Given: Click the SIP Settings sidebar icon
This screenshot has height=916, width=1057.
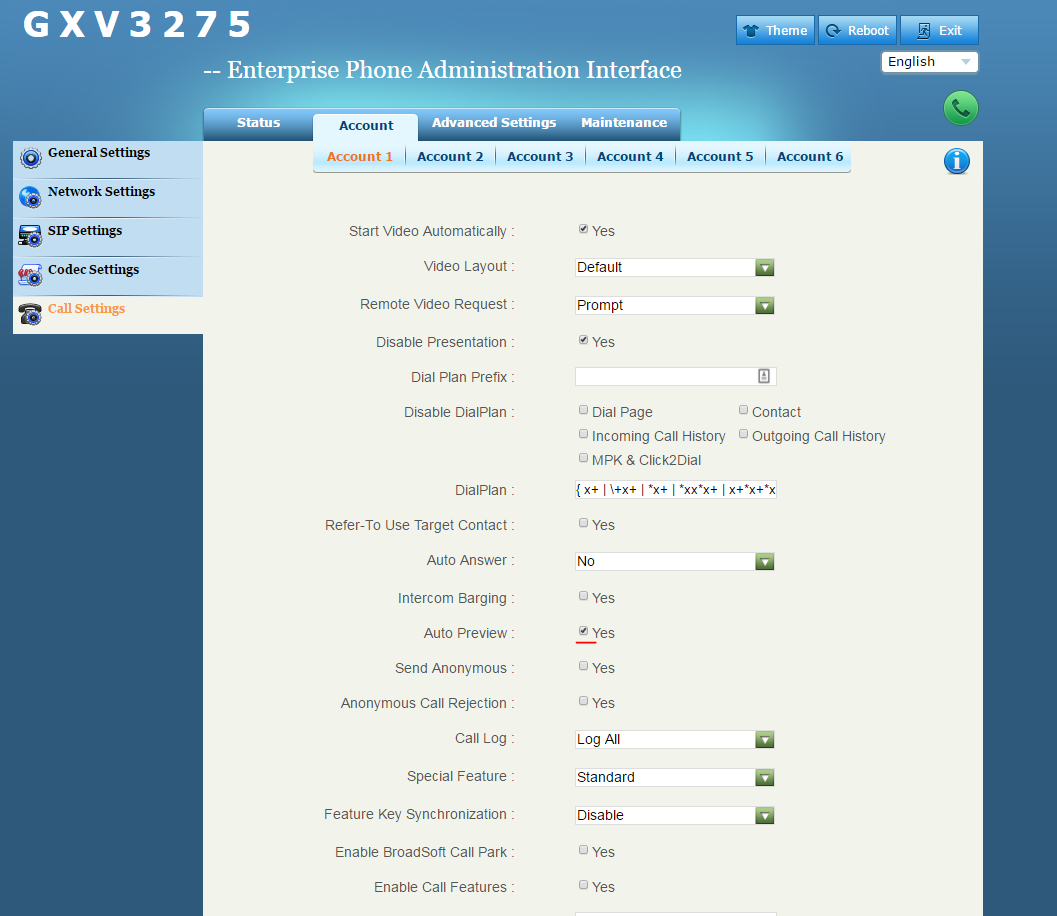Looking at the screenshot, I should click(x=31, y=235).
